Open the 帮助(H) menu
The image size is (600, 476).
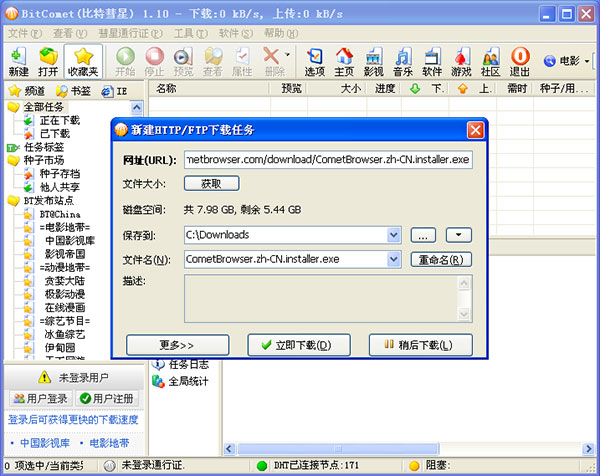click(281, 34)
